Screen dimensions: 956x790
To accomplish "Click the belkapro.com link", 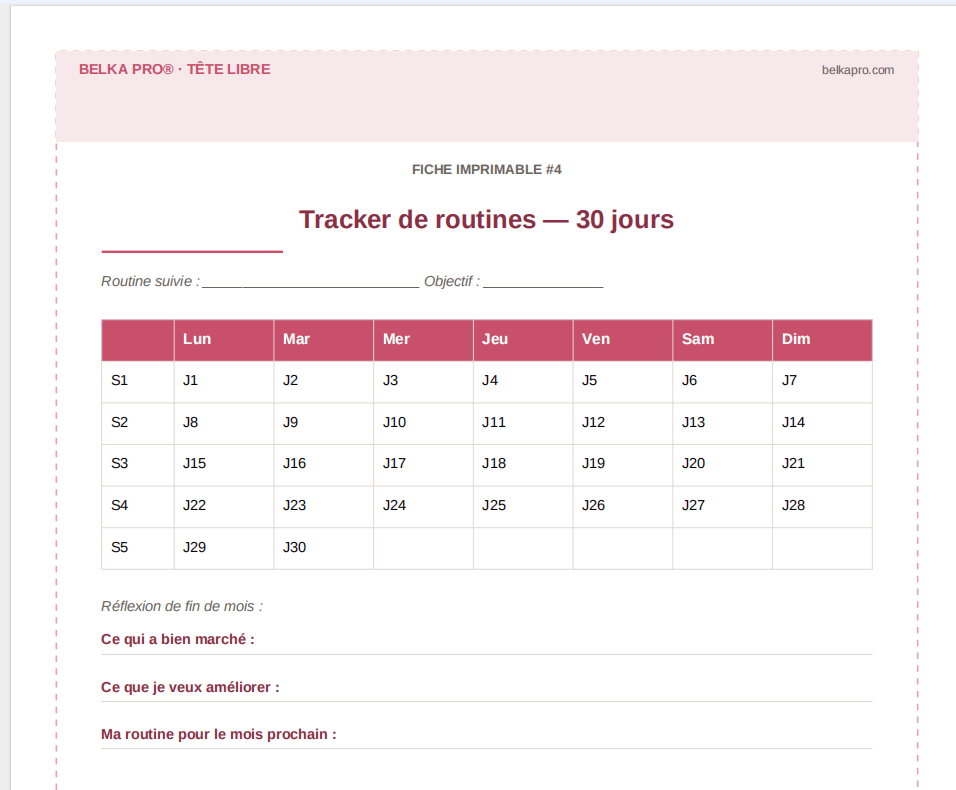I will coord(857,70).
